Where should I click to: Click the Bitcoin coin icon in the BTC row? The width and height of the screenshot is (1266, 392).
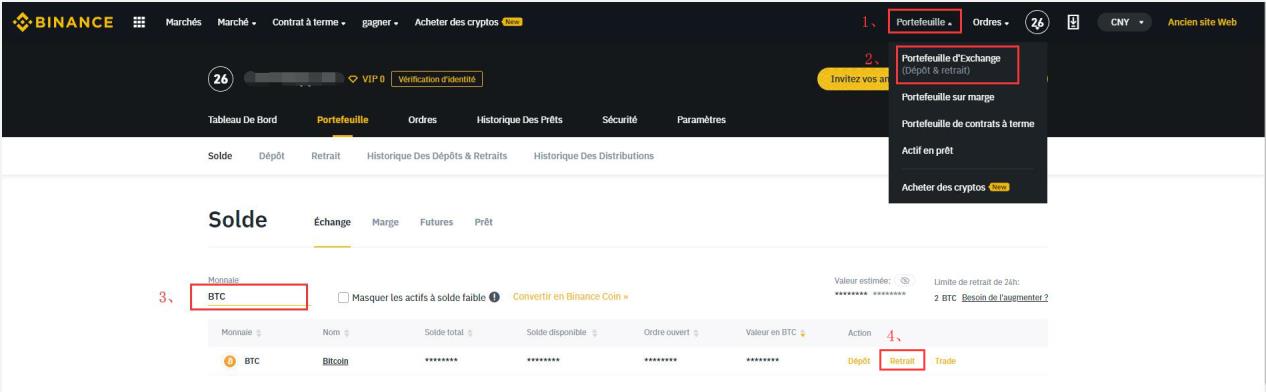231,361
